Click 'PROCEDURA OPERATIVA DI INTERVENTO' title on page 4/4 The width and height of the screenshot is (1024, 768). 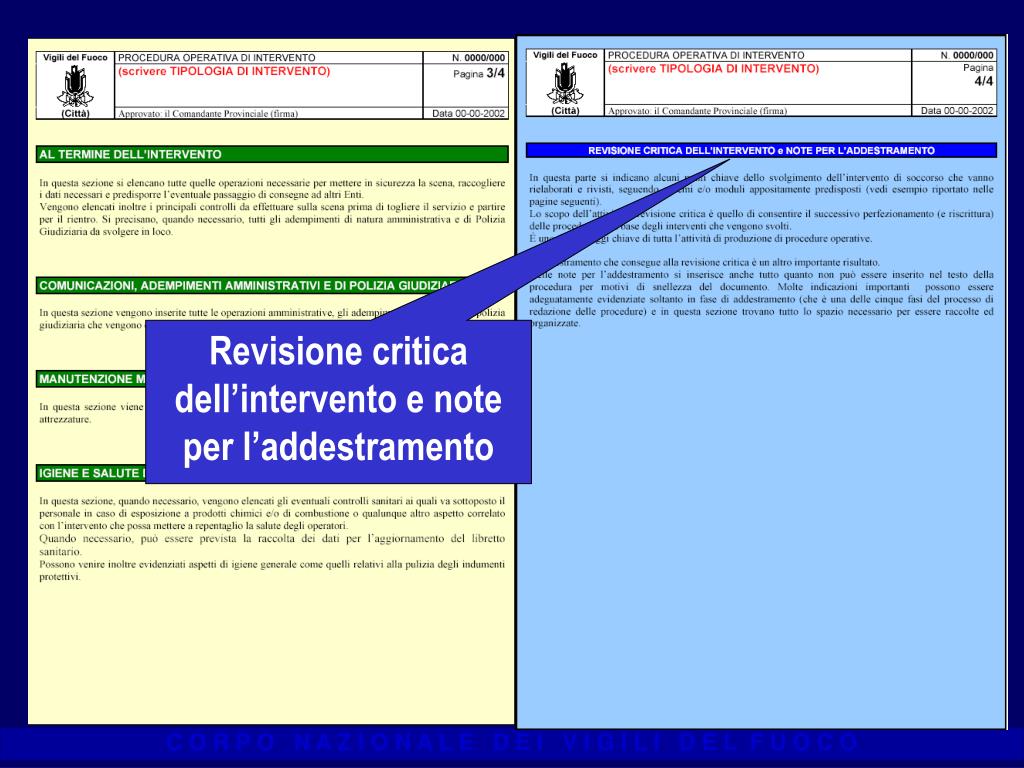pyautogui.click(x=706, y=55)
